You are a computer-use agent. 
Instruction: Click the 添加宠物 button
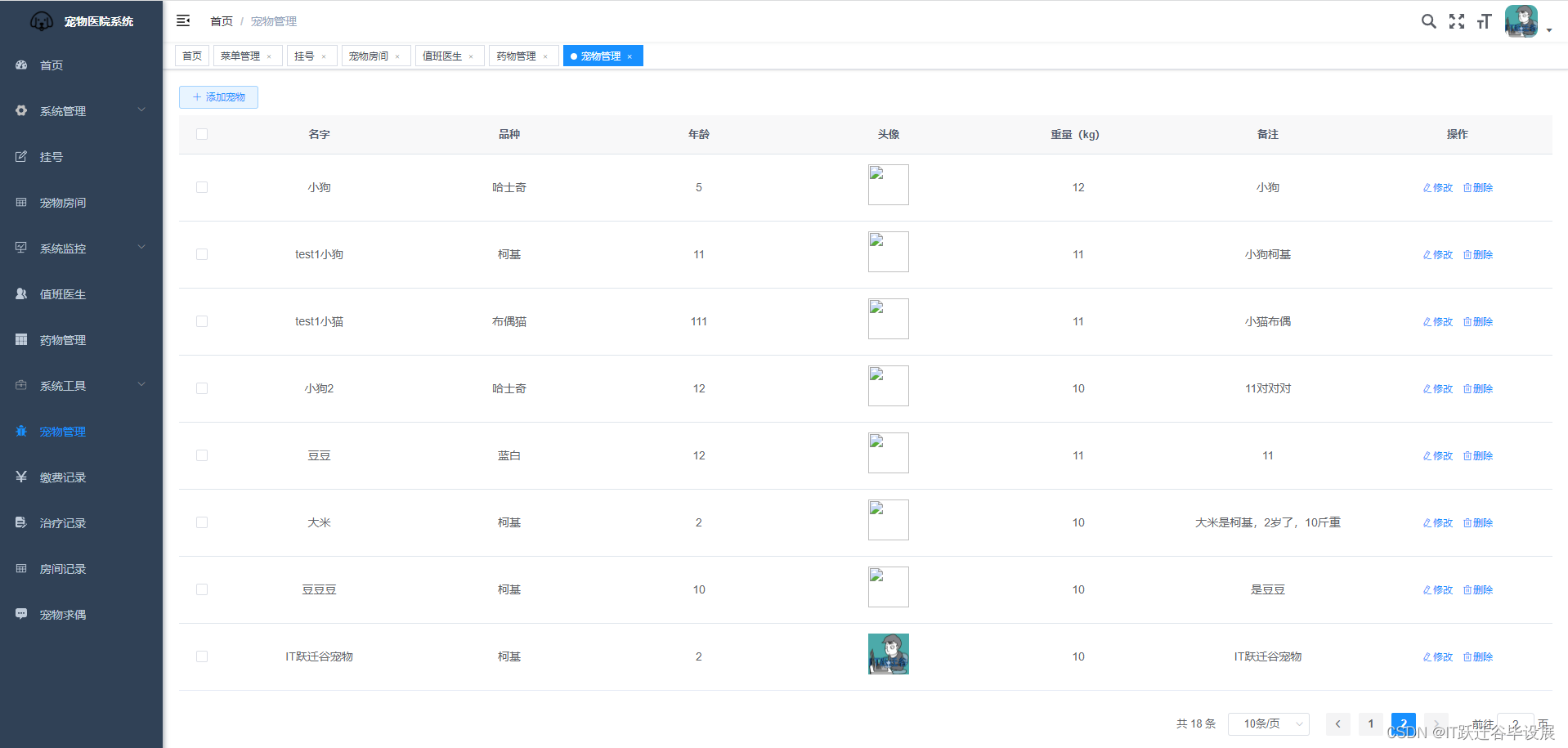tap(218, 97)
